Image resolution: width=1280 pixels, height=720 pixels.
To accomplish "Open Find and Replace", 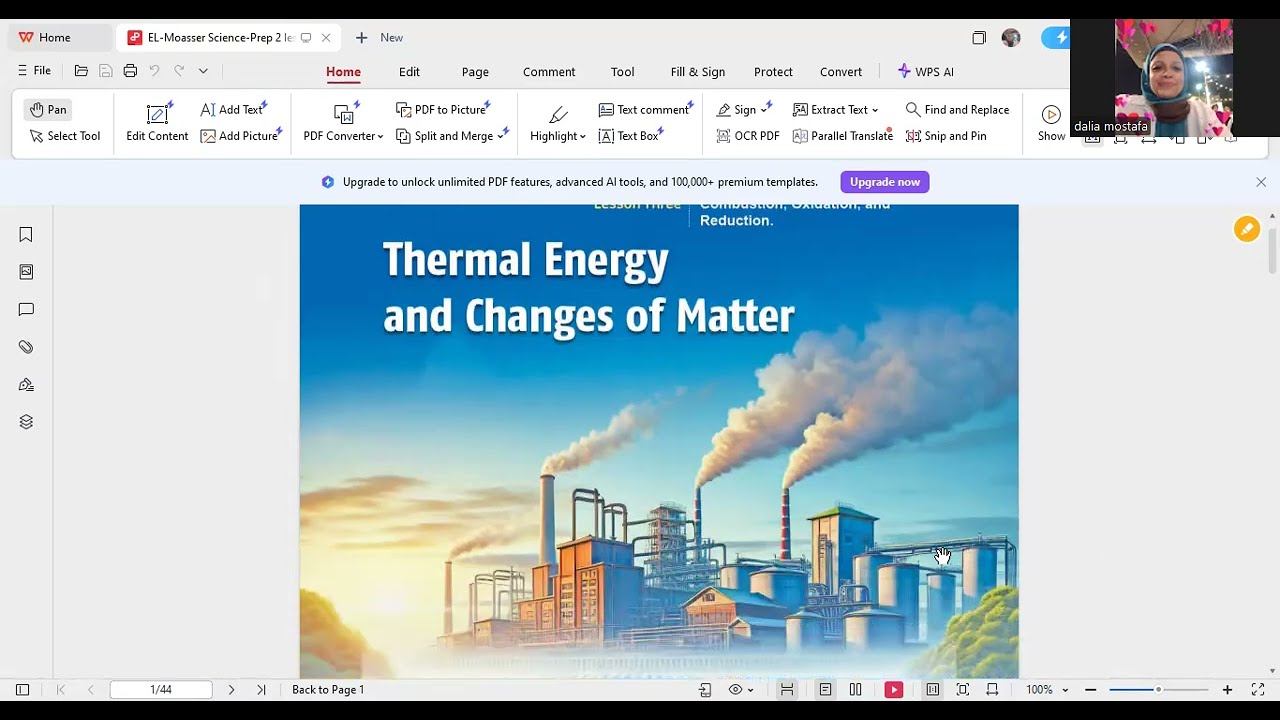I will 957,110.
